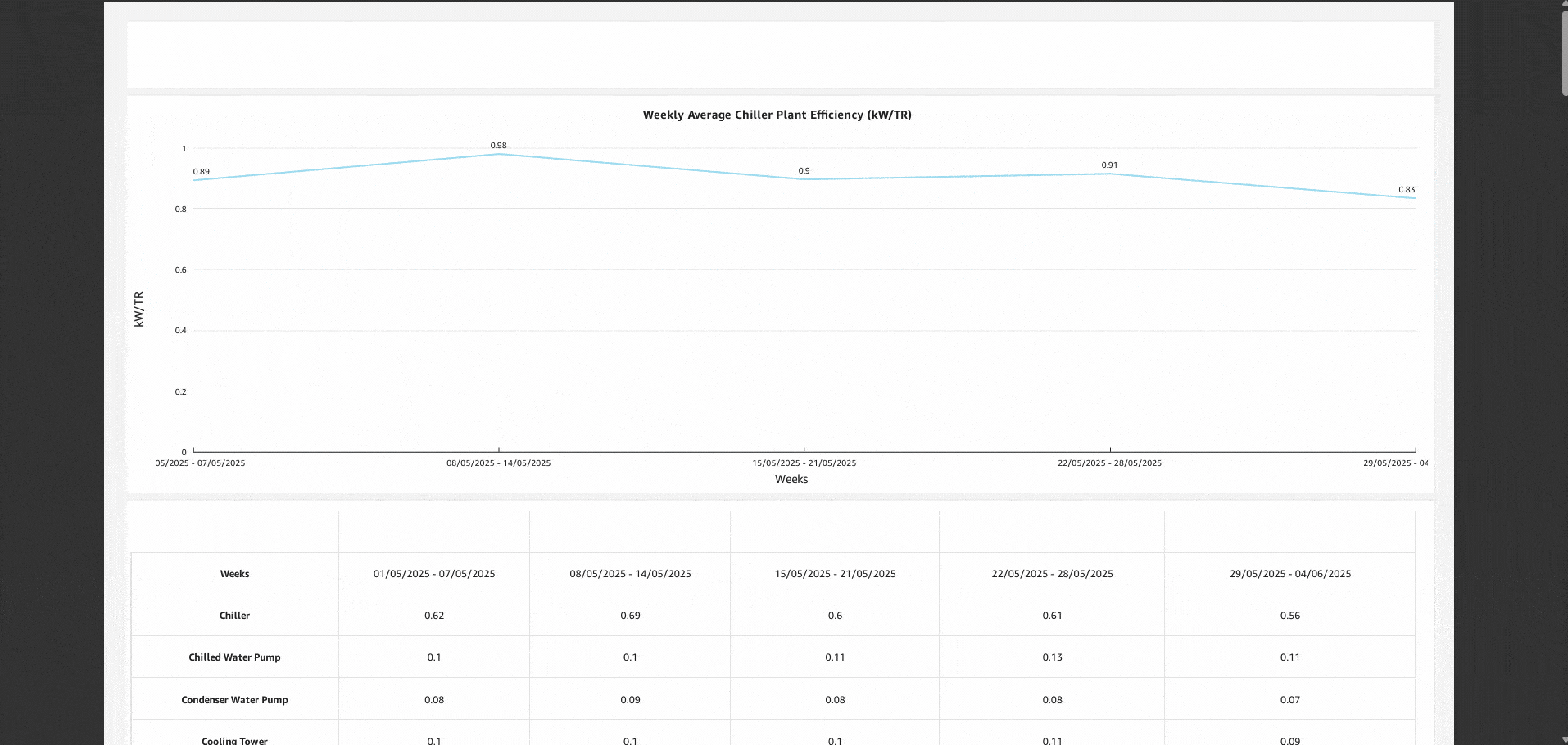Click the 0.89 data point label
The height and width of the screenshot is (745, 1568).
pyautogui.click(x=201, y=172)
